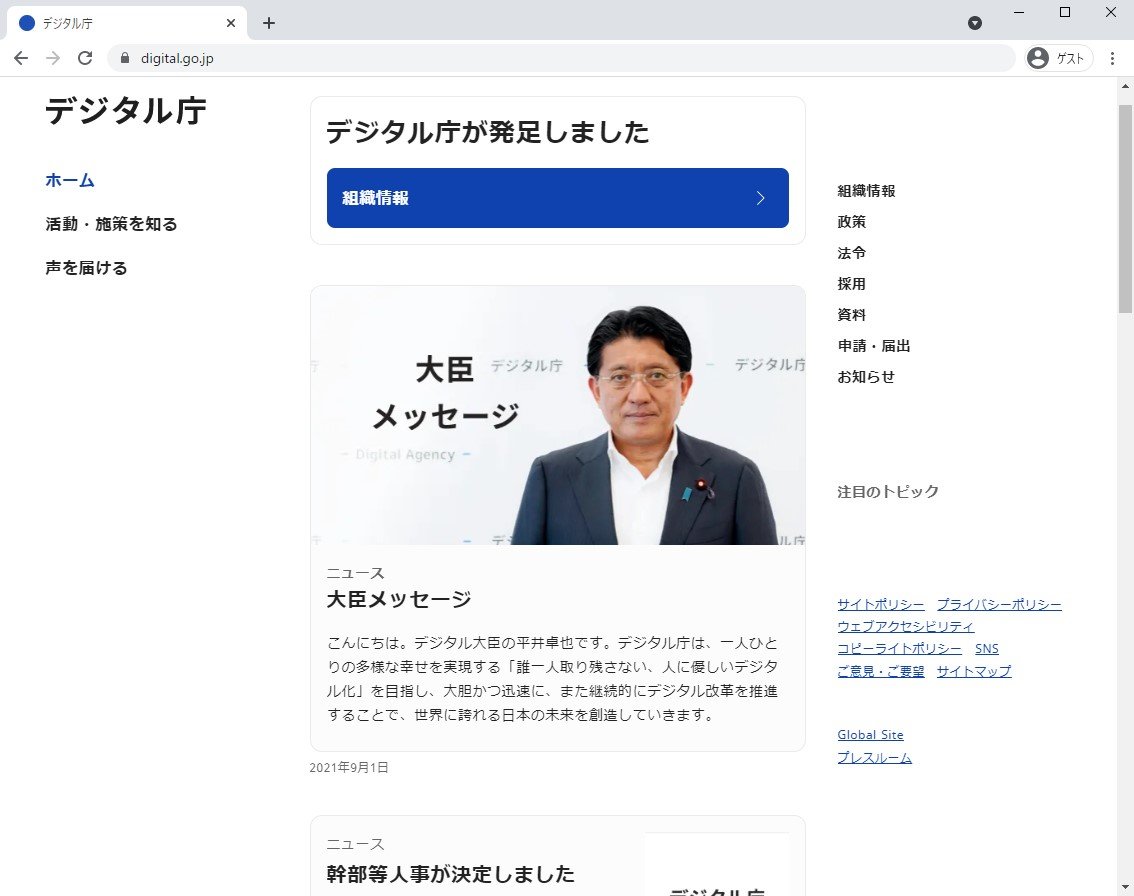Click the padlock site info icon
This screenshot has width=1134, height=896.
point(125,58)
